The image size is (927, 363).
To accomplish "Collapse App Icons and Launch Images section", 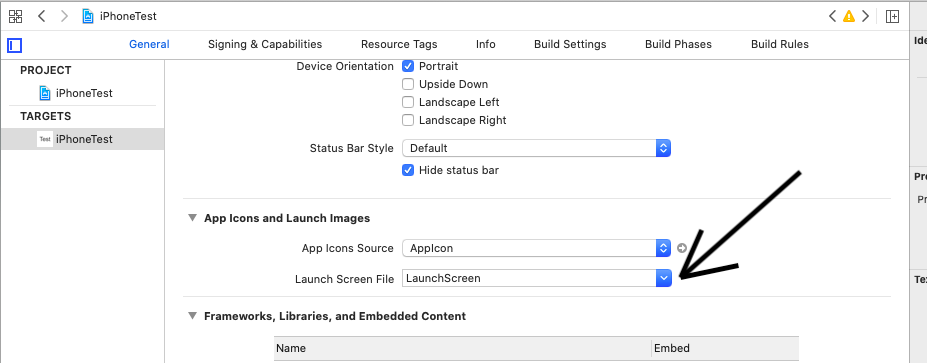I will point(192,218).
